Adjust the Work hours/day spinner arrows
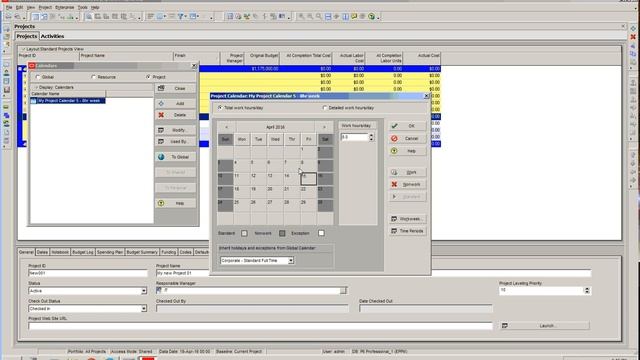Viewport: 640px width, 360px height. pos(371,137)
